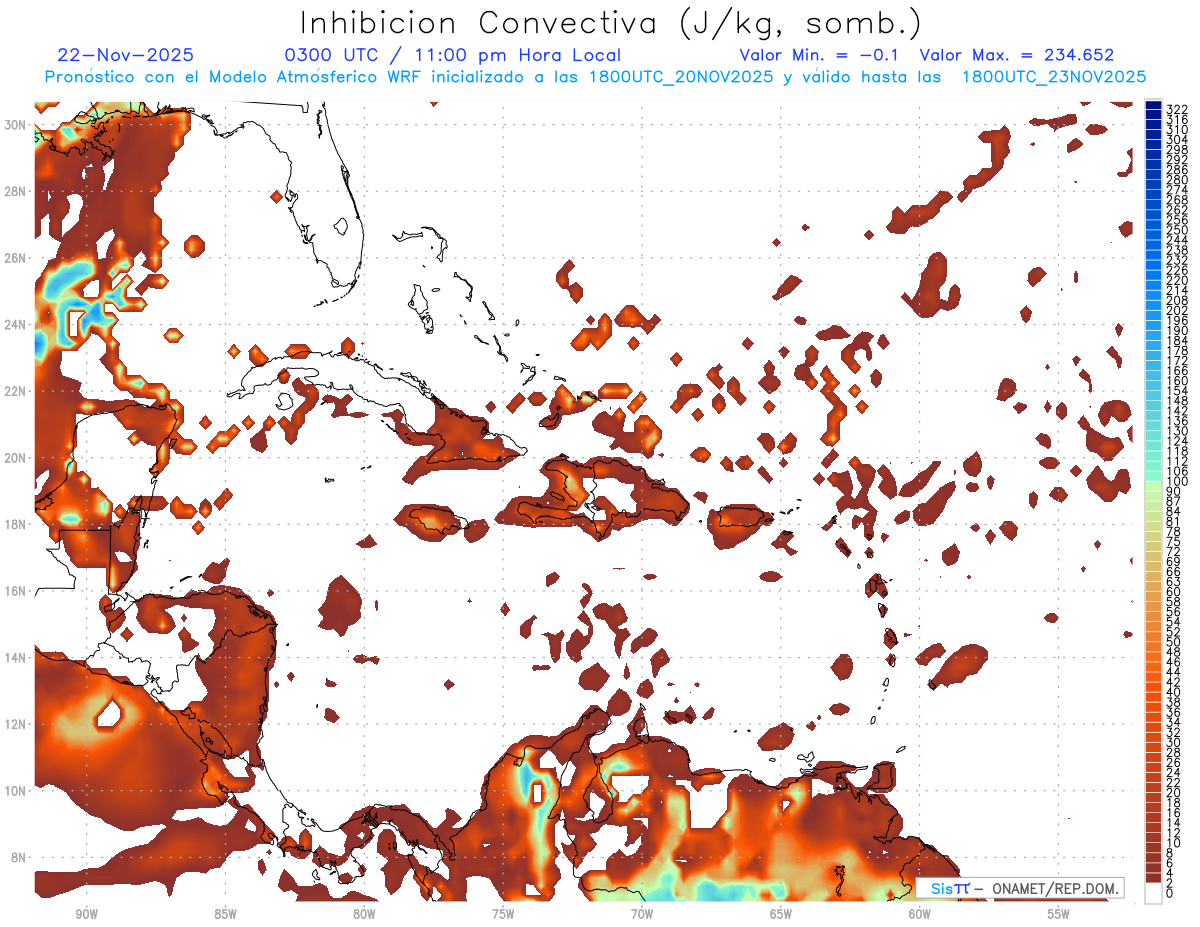Image resolution: width=1200 pixels, height=927 pixels.
Task: Click the colorbar value label '0'
Action: pos(1170,893)
